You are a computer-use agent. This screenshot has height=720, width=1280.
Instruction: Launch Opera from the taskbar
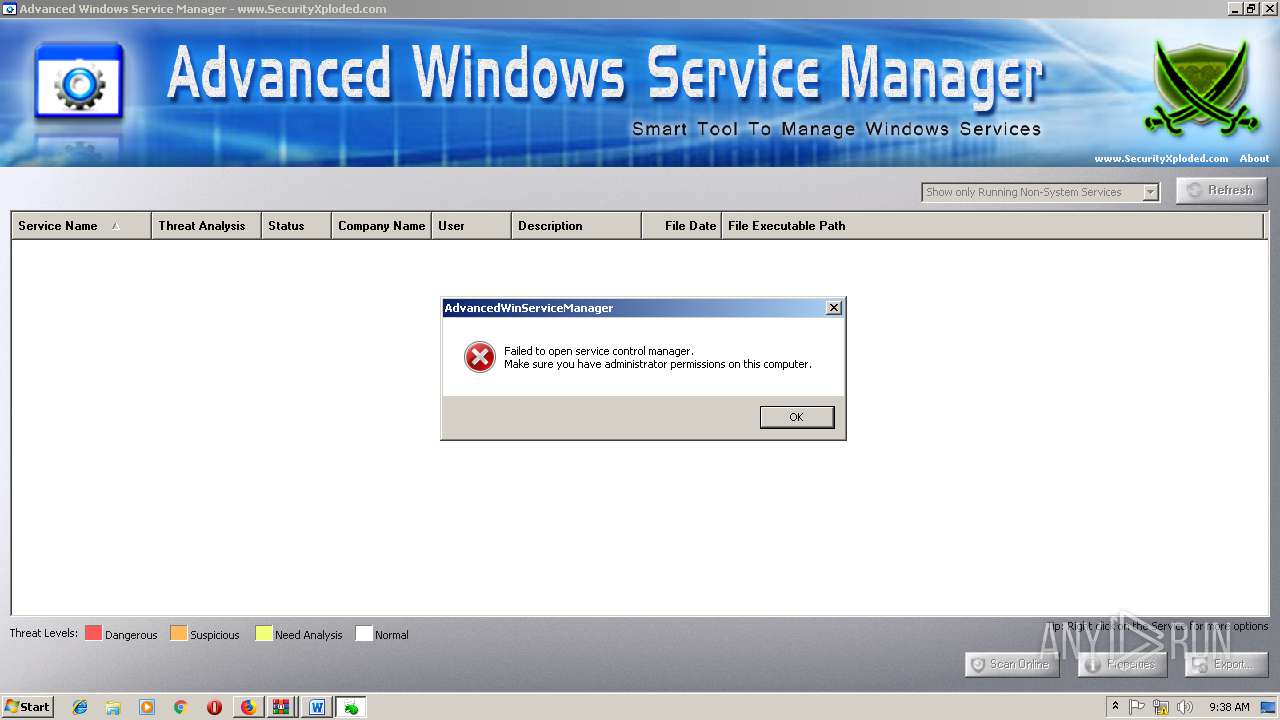[x=214, y=707]
